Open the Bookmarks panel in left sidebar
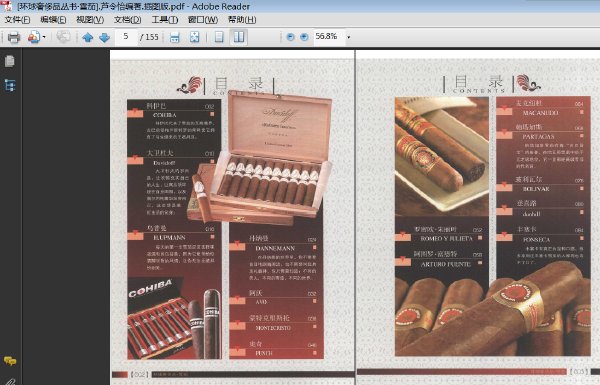The image size is (600, 385). point(10,85)
